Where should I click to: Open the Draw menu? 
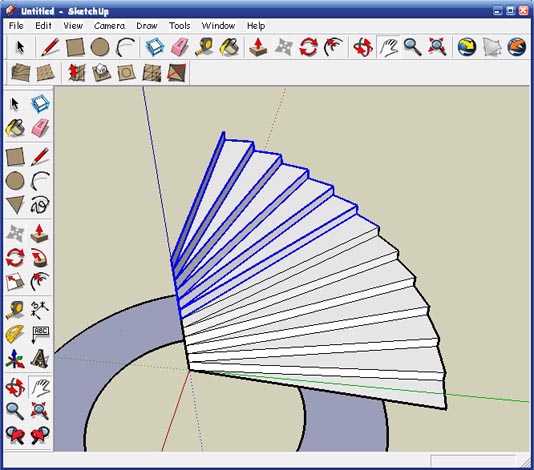[x=147, y=26]
